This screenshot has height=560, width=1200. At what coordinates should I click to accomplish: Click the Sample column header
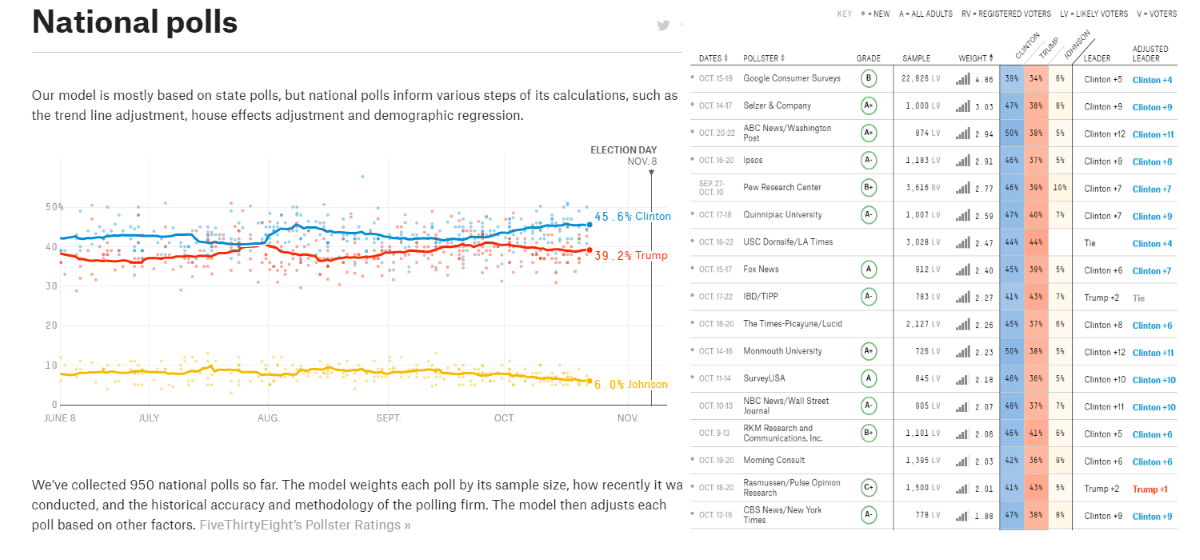(916, 58)
